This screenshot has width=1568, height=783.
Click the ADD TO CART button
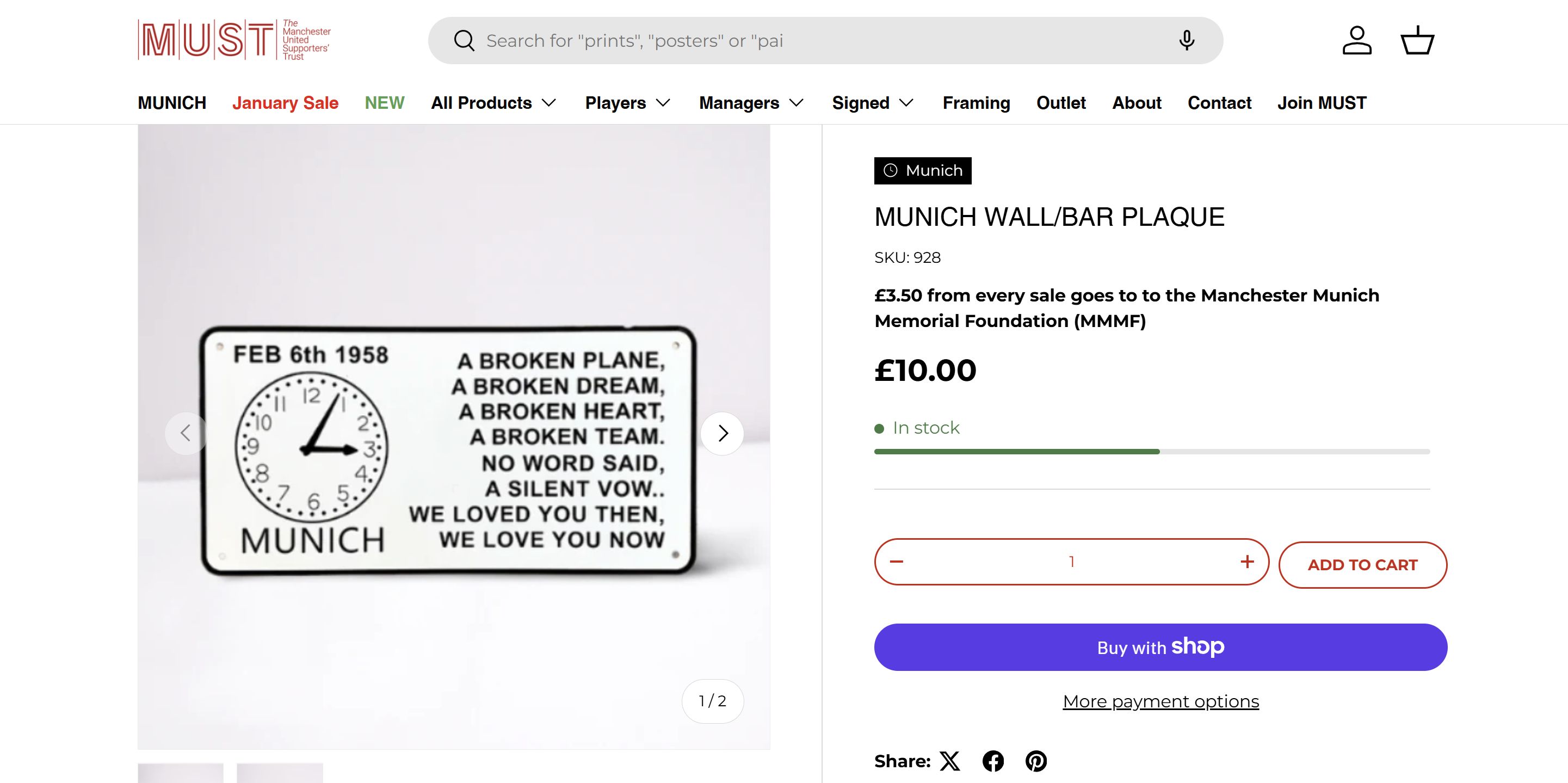pyautogui.click(x=1362, y=565)
